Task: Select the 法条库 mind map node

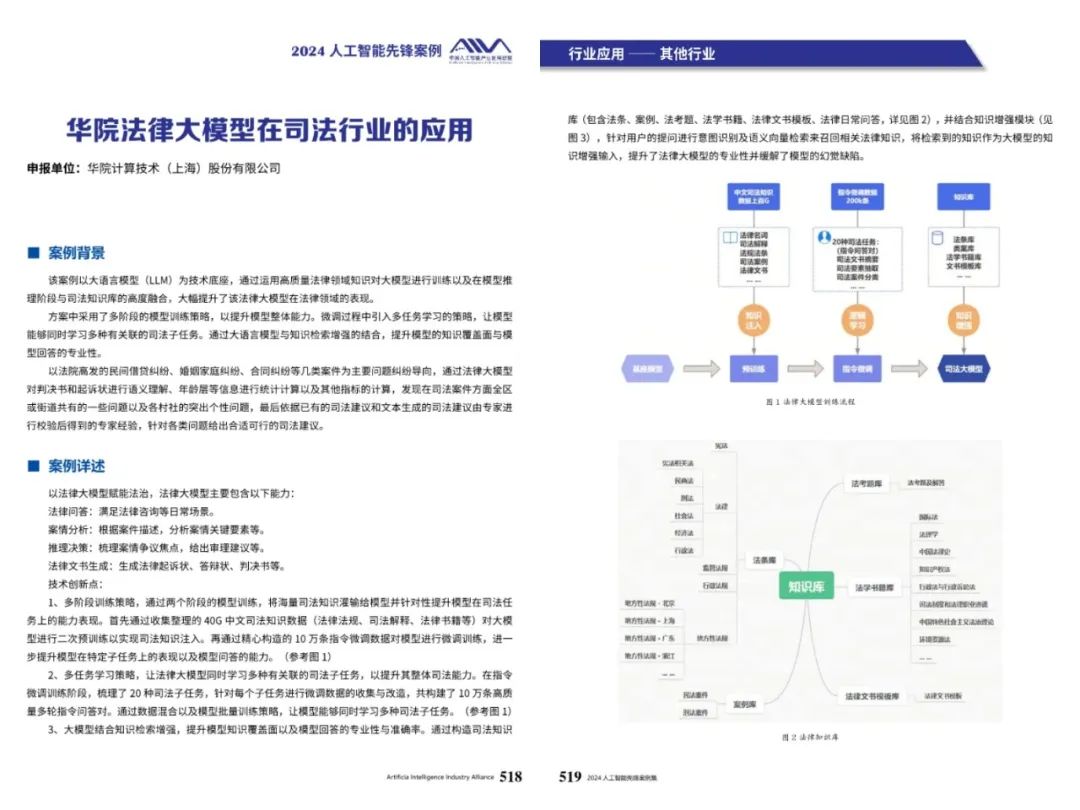Action: pyautogui.click(x=764, y=560)
